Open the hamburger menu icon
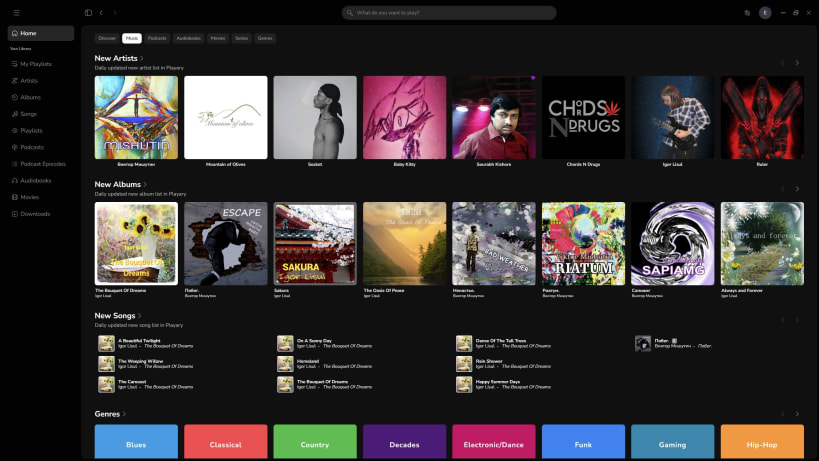Screen dimensions: 819x461 (17, 13)
